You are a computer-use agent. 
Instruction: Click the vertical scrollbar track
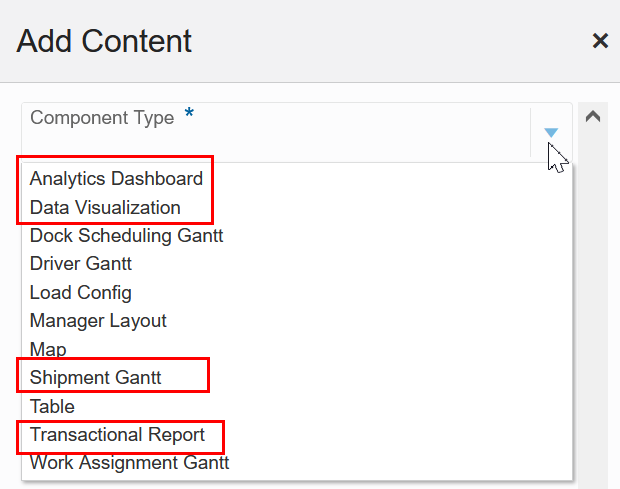[x=592, y=300]
